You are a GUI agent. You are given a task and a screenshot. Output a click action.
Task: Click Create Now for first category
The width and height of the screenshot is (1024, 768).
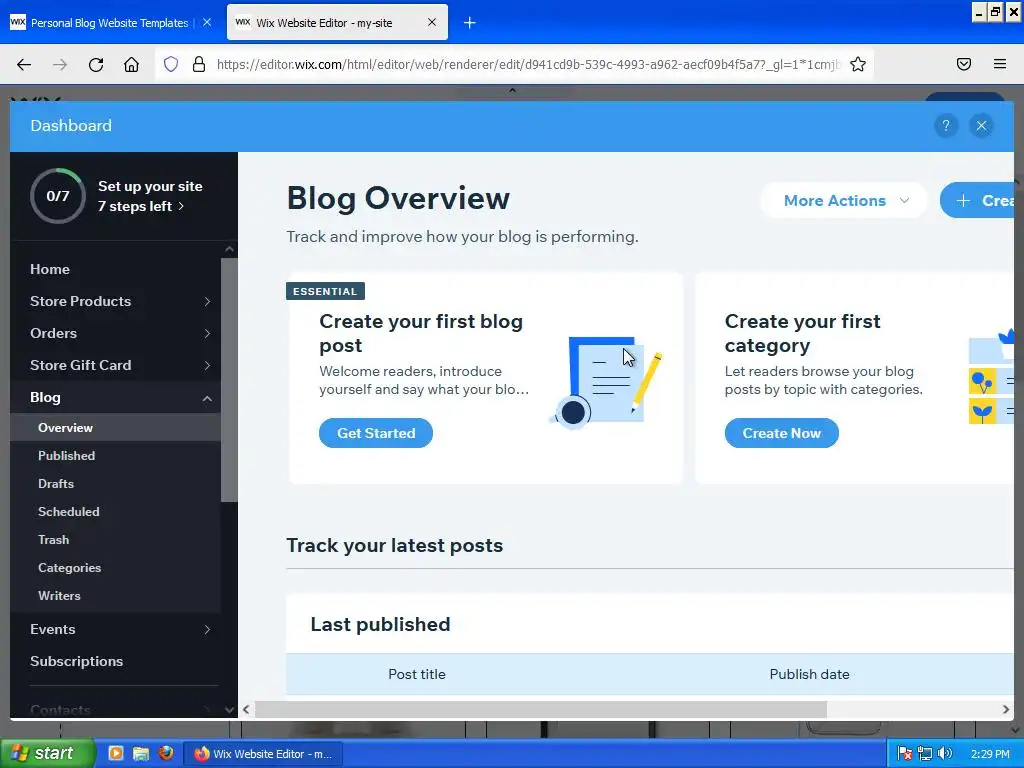tap(781, 433)
